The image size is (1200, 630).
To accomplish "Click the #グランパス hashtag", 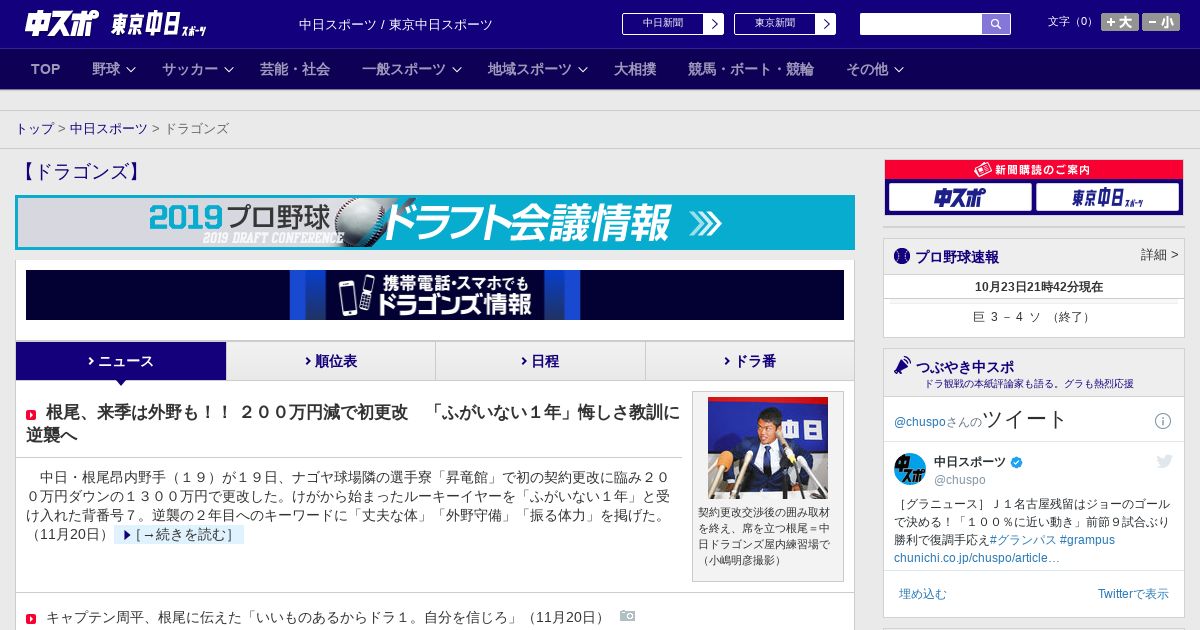I will [x=1022, y=540].
